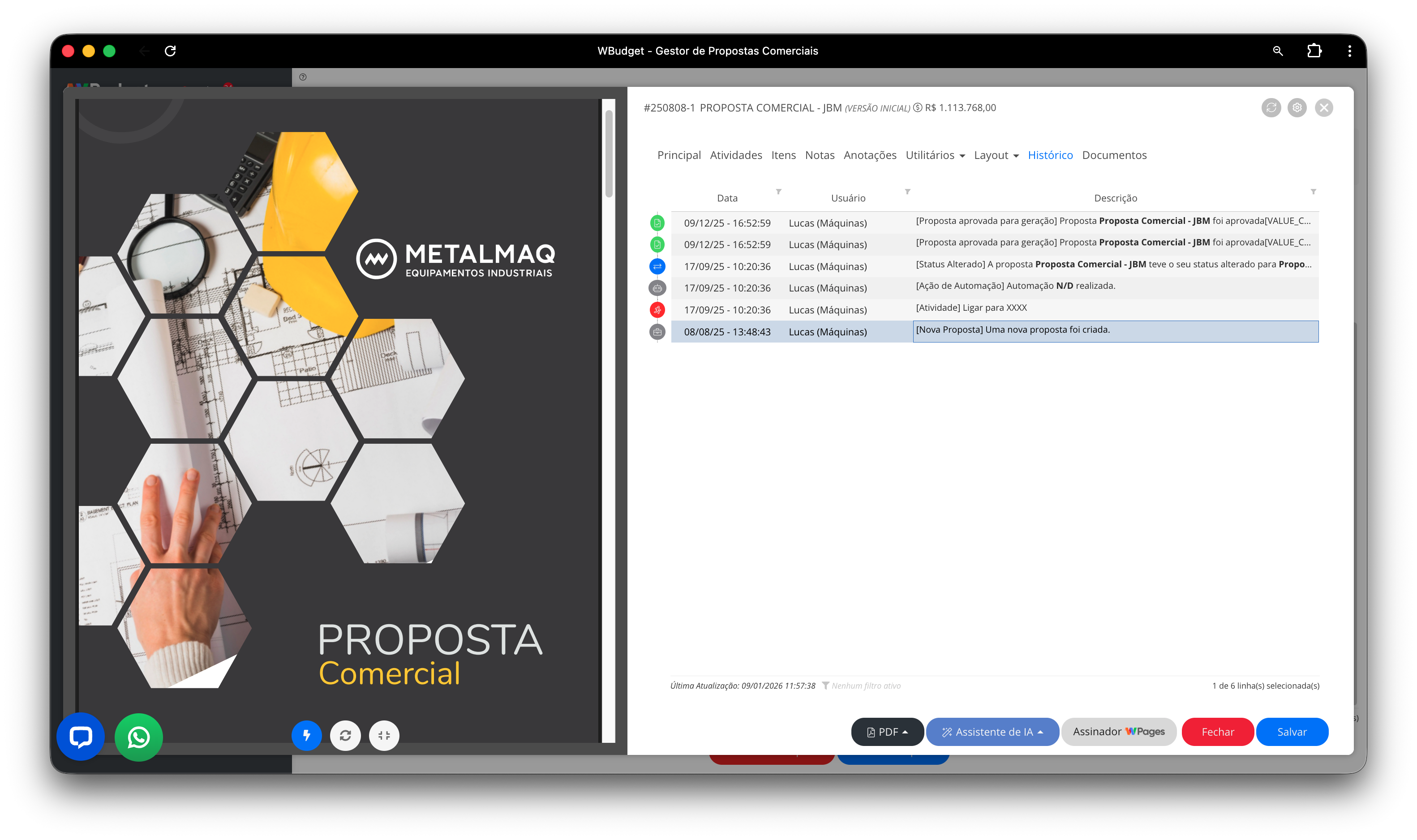Open the Usuário column filter
The height and width of the screenshot is (840, 1417).
[x=907, y=192]
